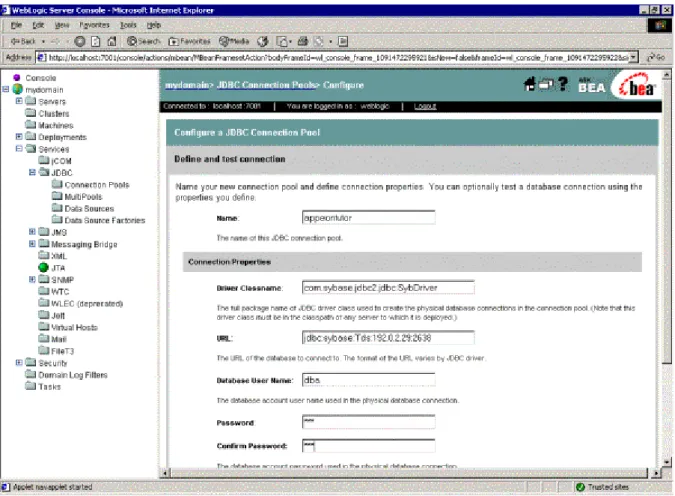Click the Go button beside address bar

(x=656, y=57)
